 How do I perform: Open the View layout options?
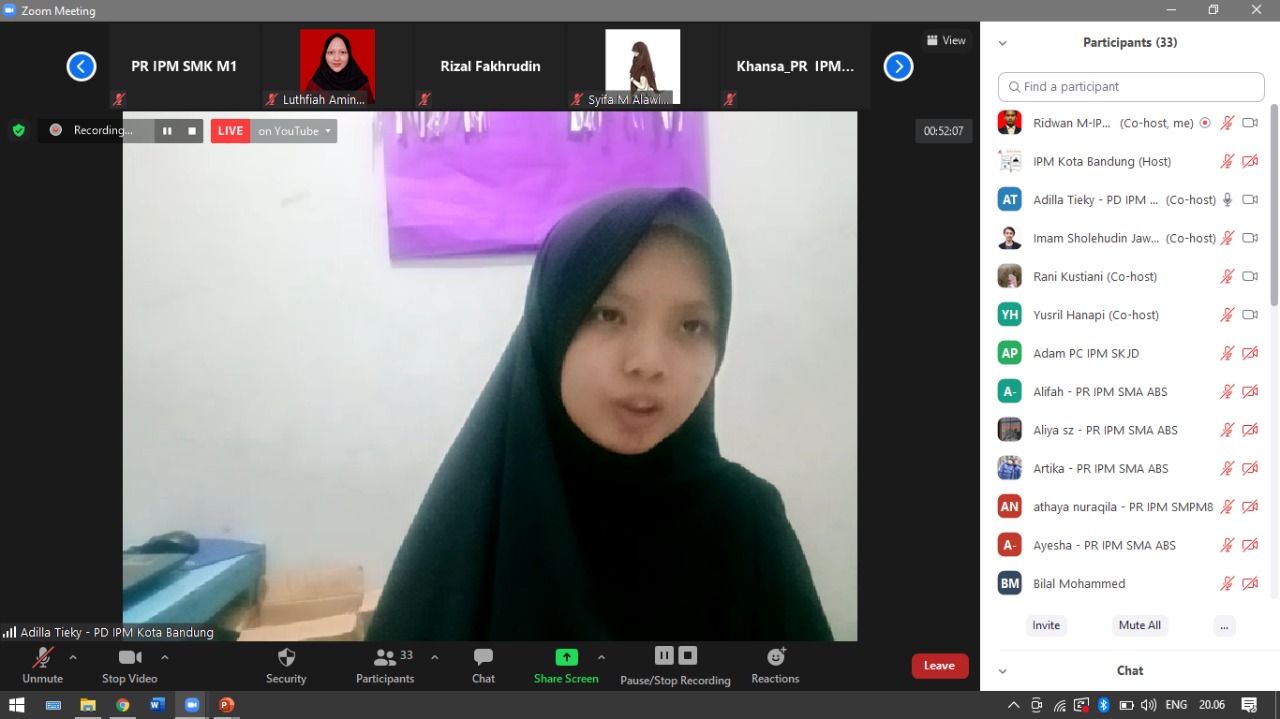[946, 40]
